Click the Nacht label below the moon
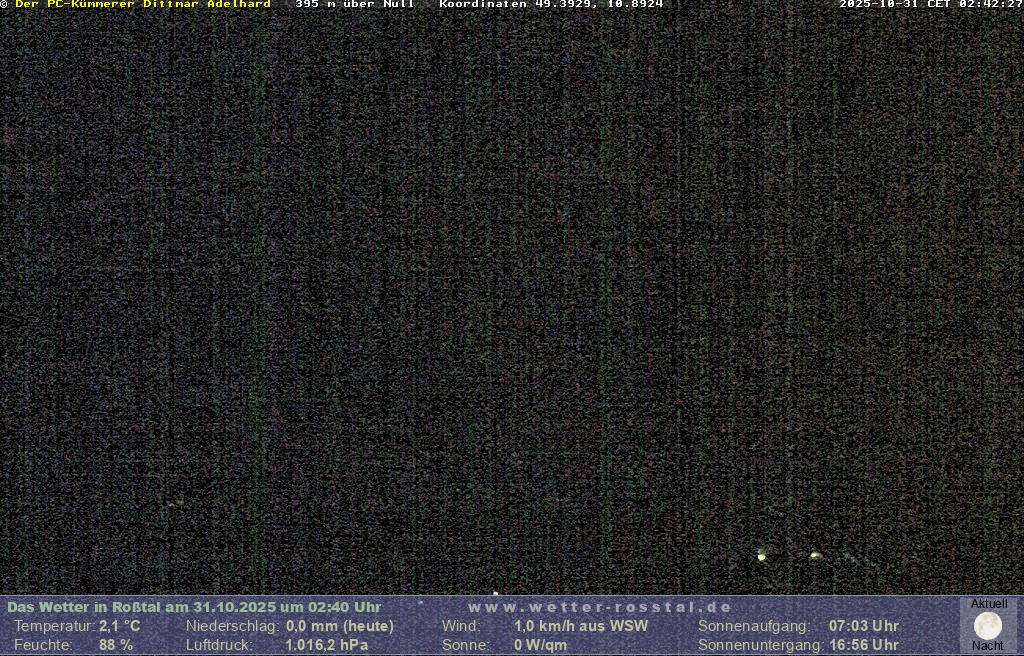The height and width of the screenshot is (656, 1024). (x=988, y=646)
